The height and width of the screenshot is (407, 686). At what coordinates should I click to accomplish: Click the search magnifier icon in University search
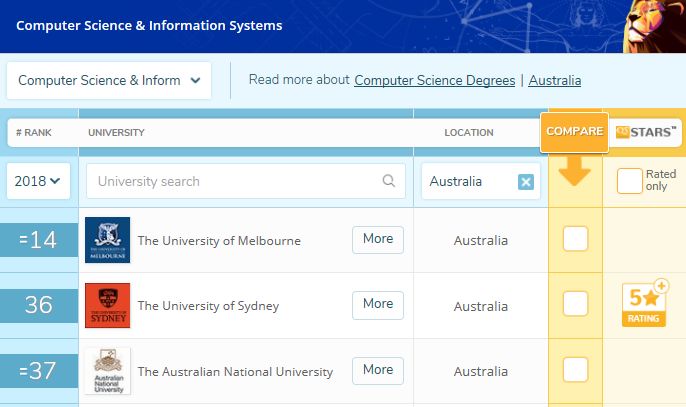coord(388,181)
